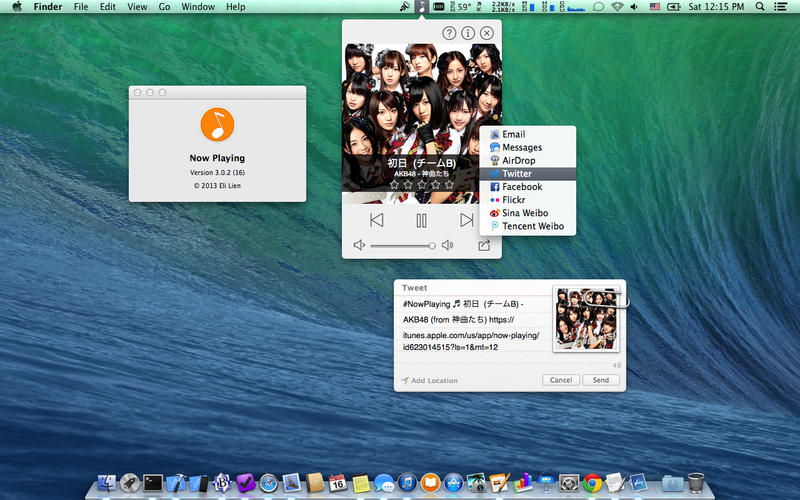Click the system volume icon in menu bar
800x500 pixels.
click(634, 7)
